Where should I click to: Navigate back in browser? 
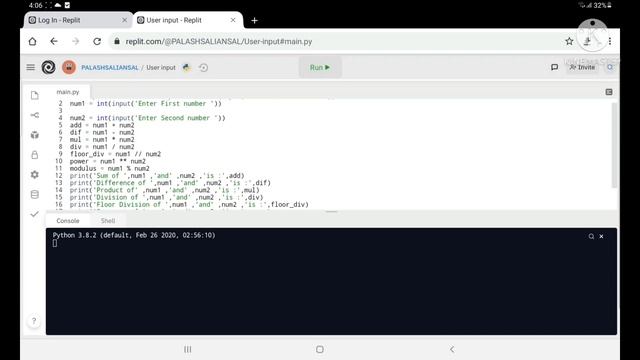54,42
